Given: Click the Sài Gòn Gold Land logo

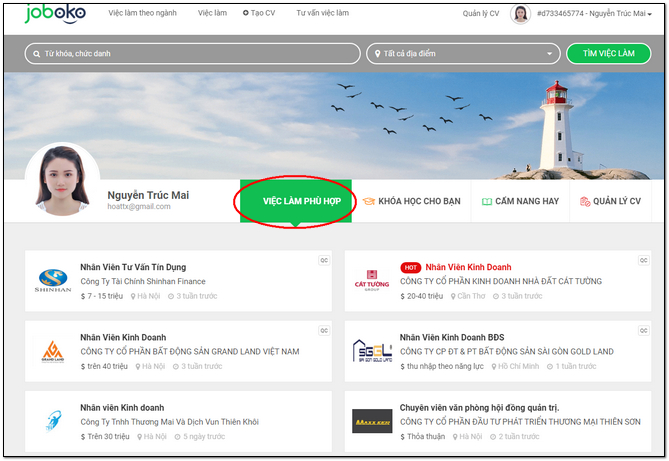Looking at the screenshot, I should (x=372, y=350).
